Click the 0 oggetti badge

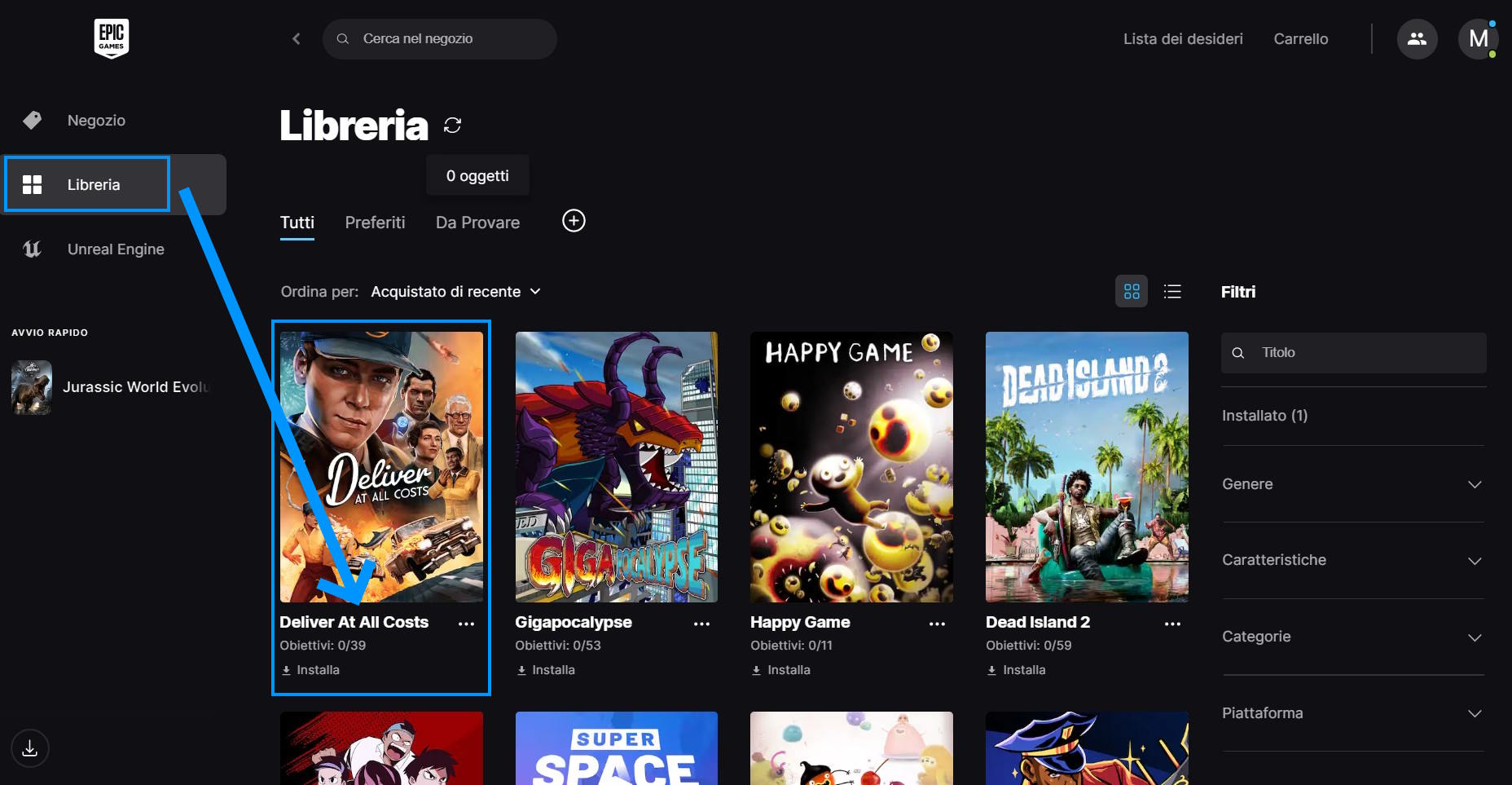477,175
